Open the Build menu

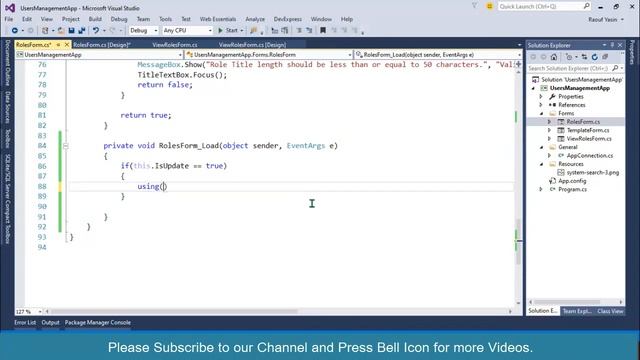click(x=95, y=19)
